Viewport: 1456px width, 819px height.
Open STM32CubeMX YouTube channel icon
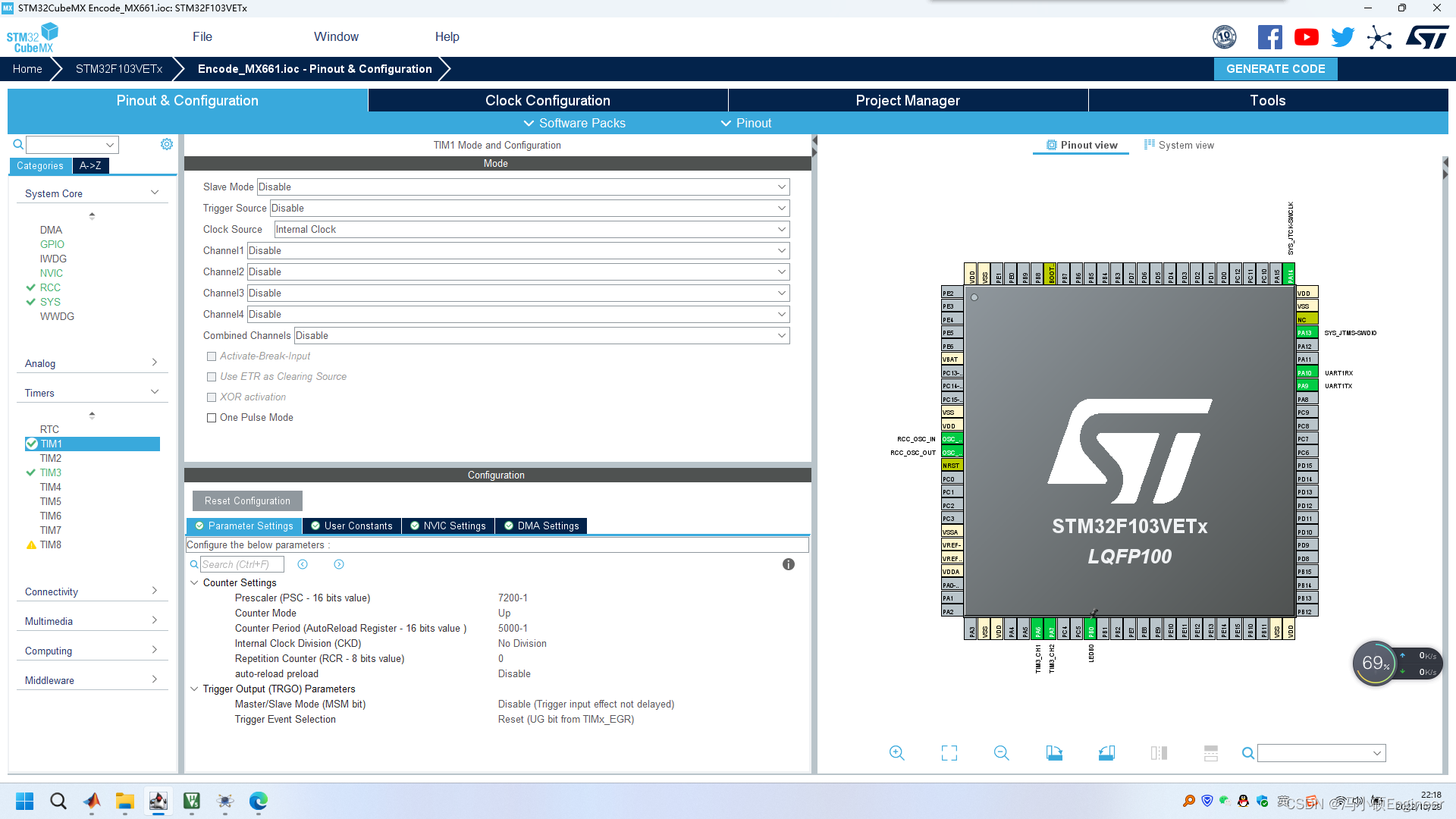1306,36
